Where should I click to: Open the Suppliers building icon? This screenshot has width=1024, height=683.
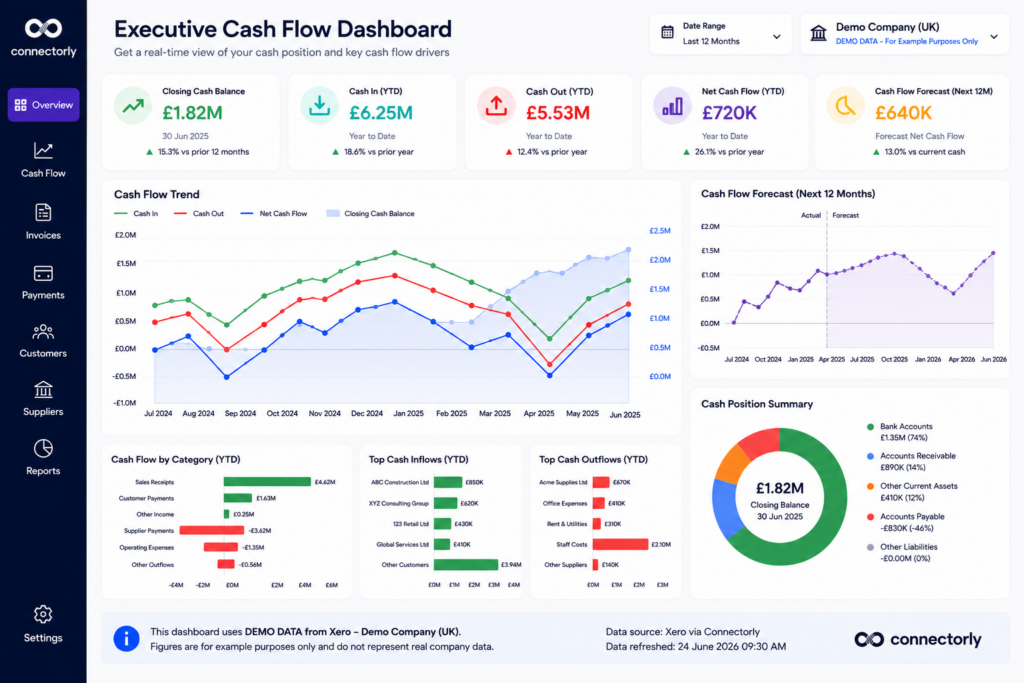click(43, 390)
